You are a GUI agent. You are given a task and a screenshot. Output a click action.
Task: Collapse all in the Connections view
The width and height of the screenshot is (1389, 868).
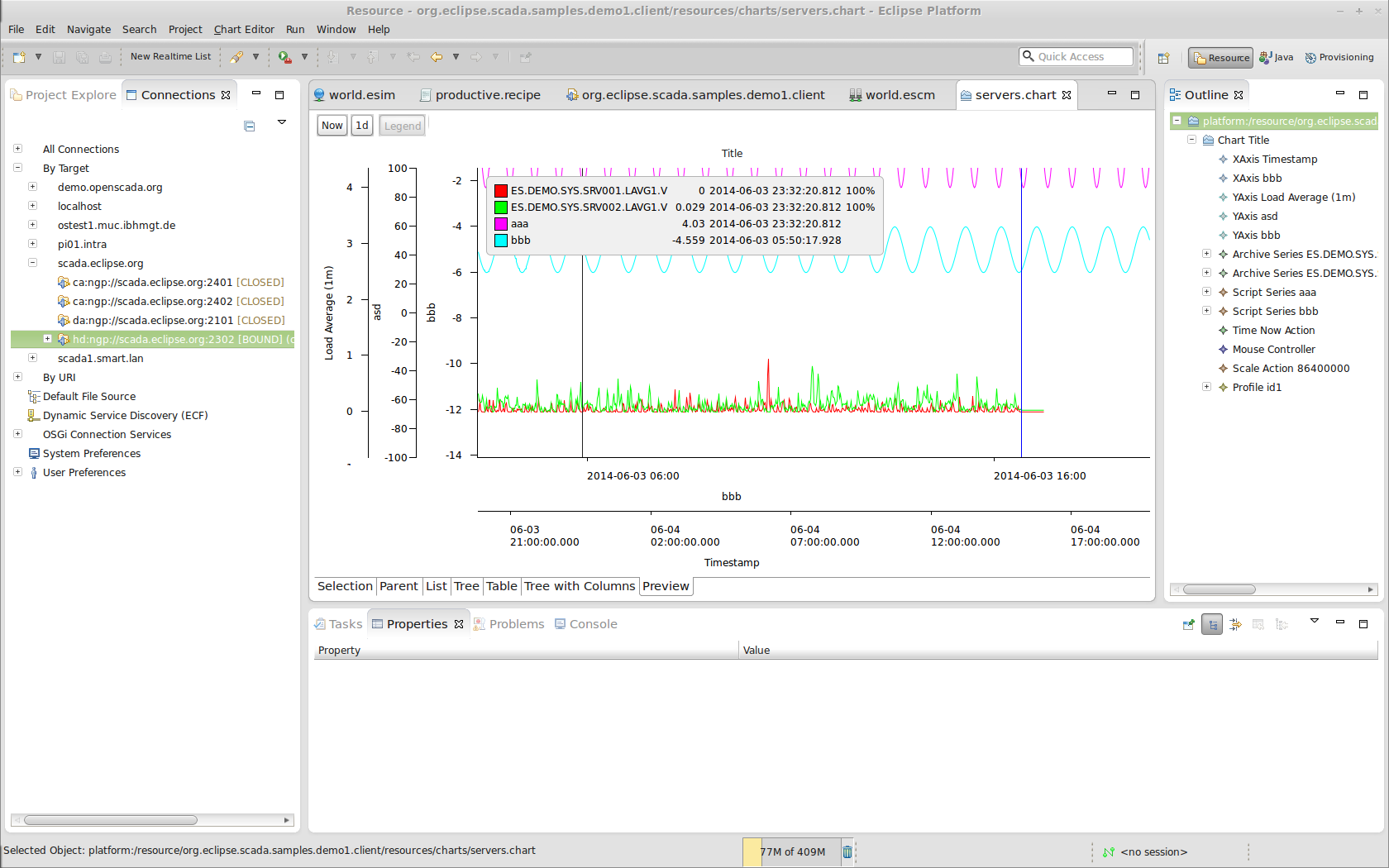[250, 126]
